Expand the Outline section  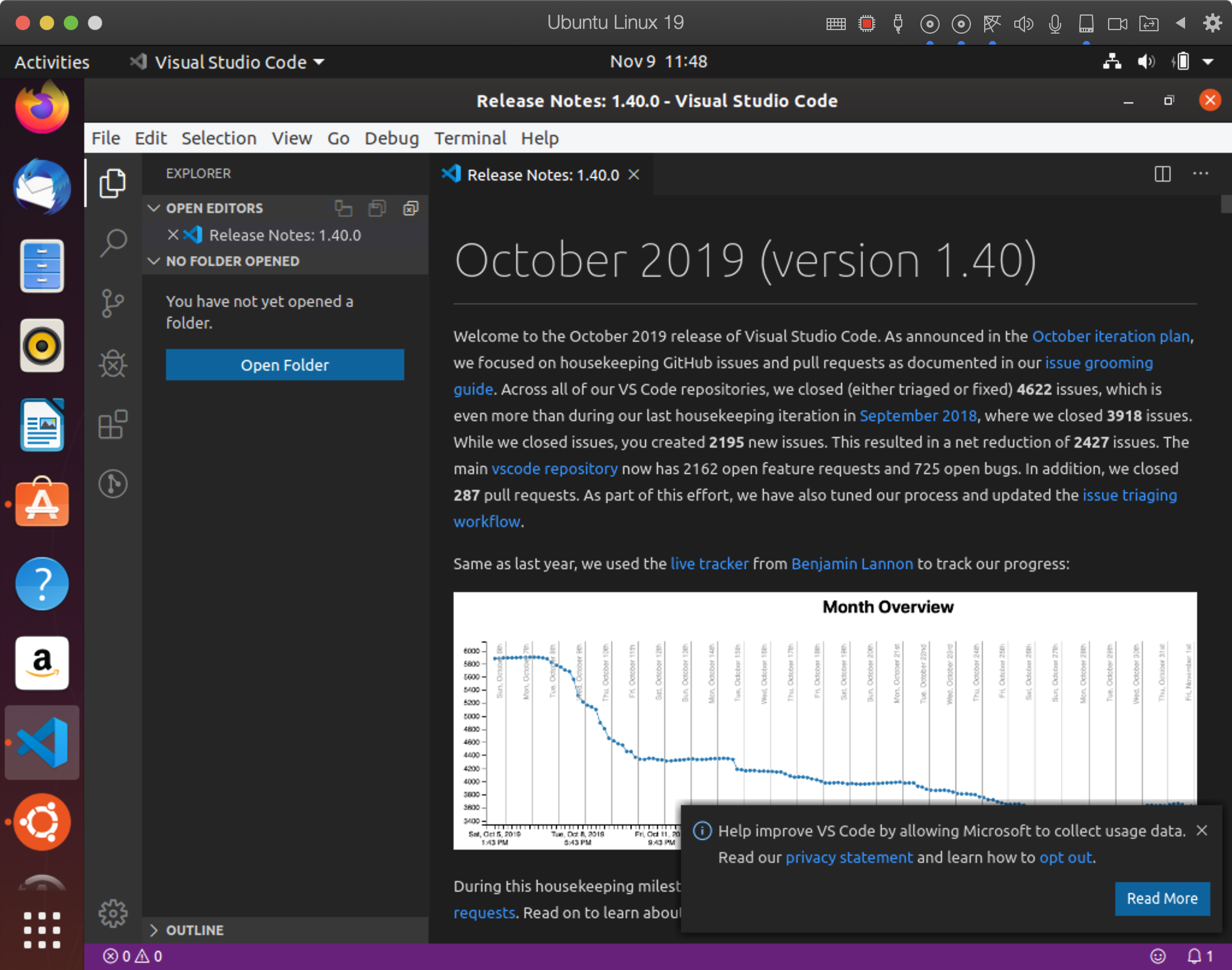[x=155, y=930]
